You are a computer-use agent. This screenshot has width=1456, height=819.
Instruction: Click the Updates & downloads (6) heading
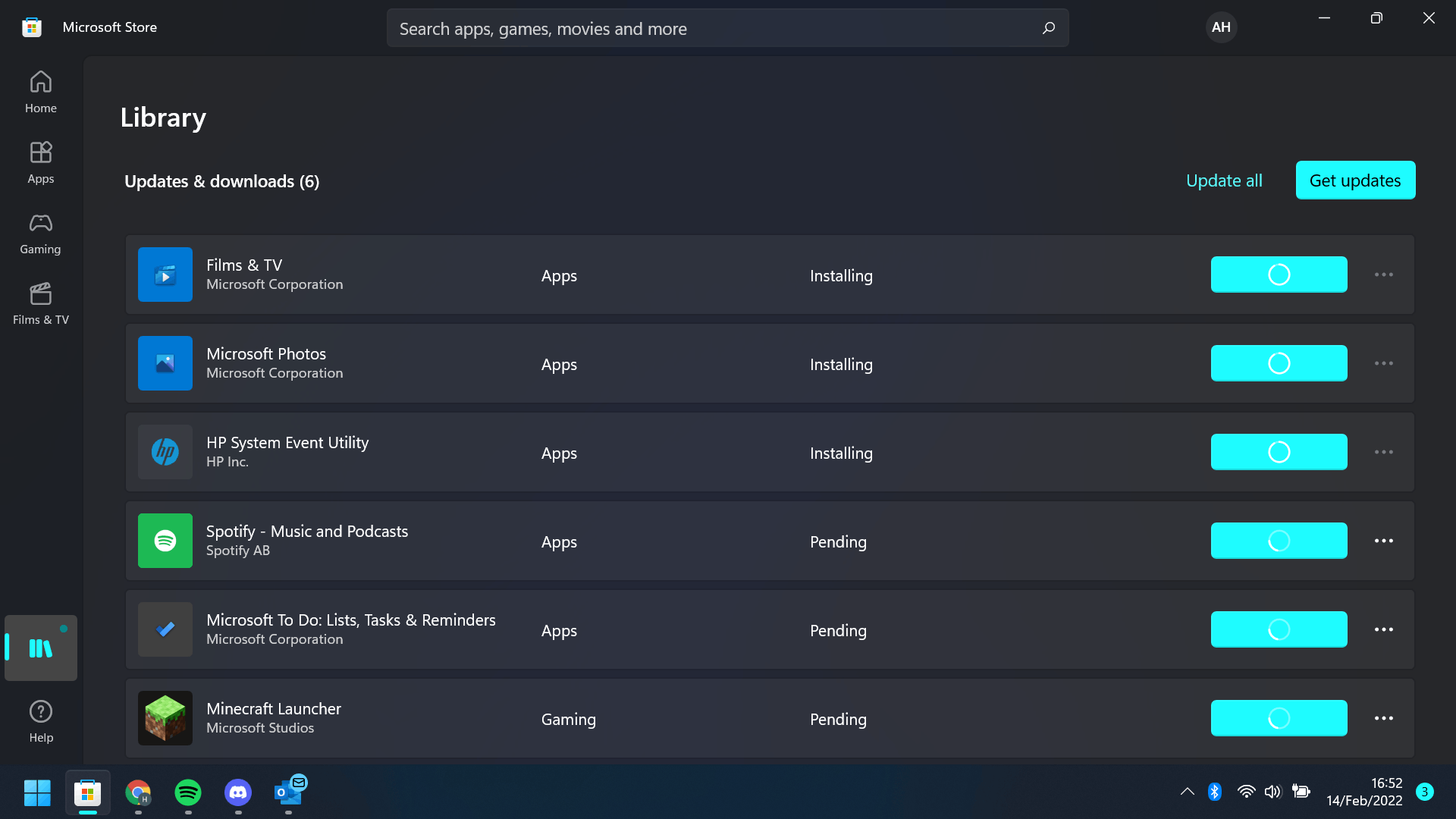click(222, 181)
